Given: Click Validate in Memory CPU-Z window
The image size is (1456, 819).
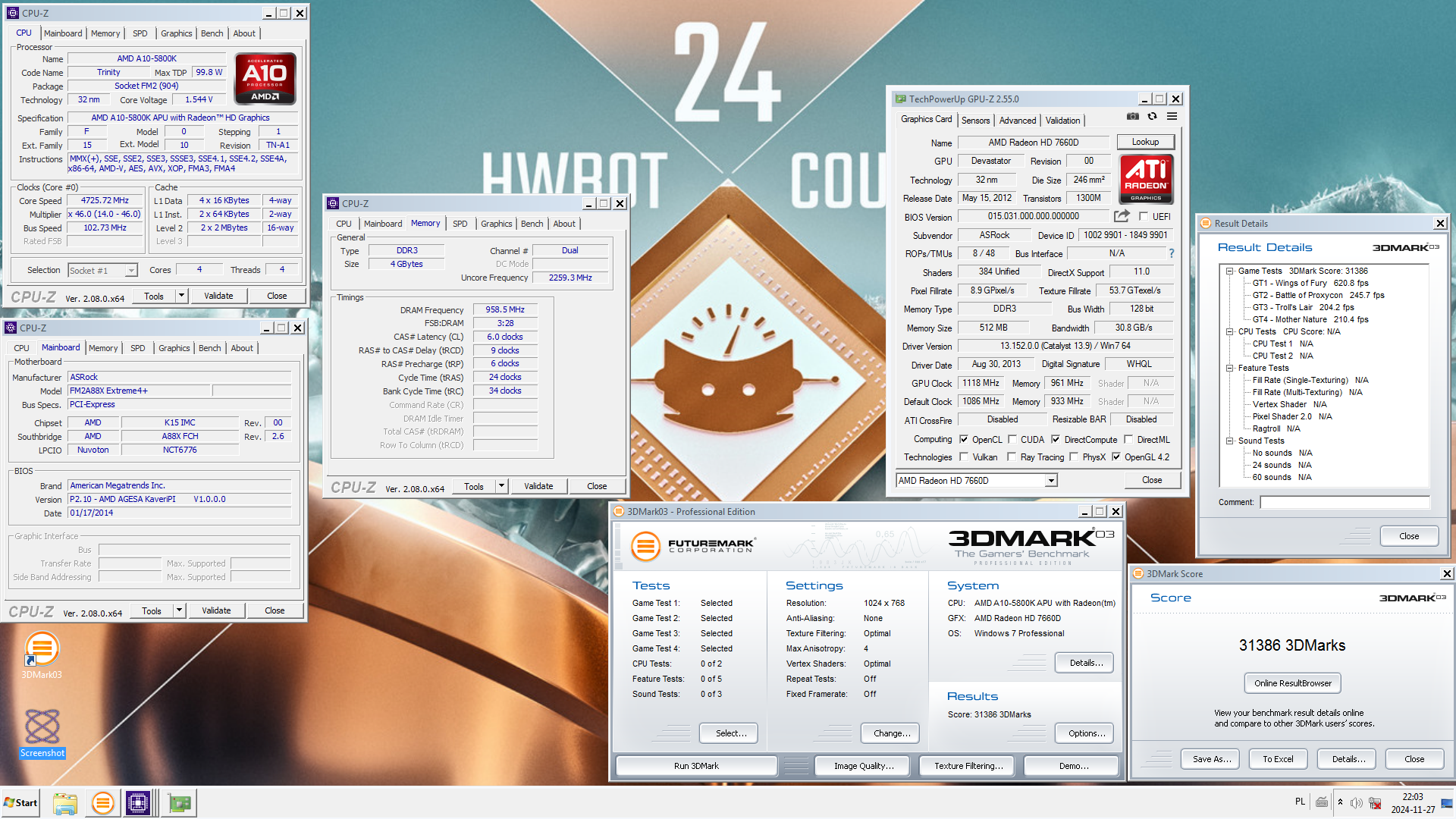Looking at the screenshot, I should point(538,486).
